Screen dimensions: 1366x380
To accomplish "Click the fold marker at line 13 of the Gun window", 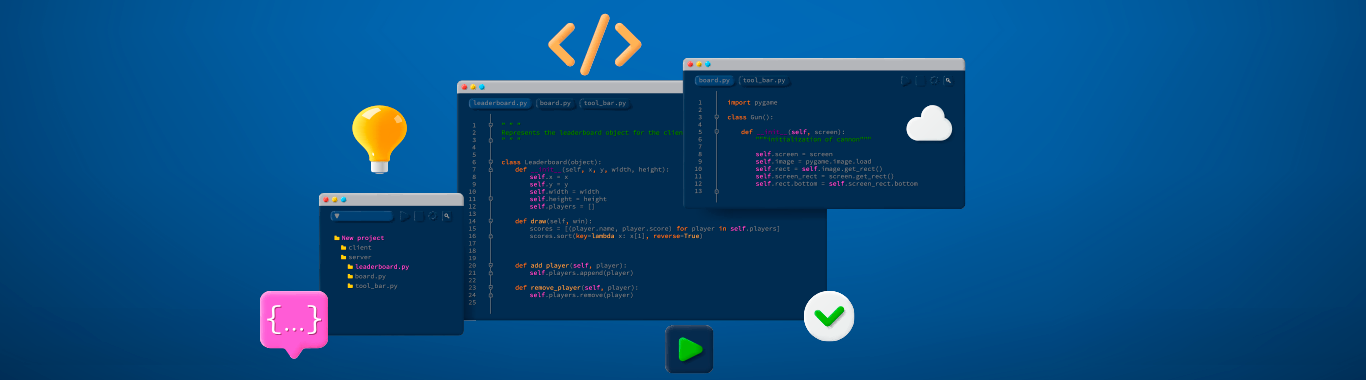I will (x=716, y=190).
